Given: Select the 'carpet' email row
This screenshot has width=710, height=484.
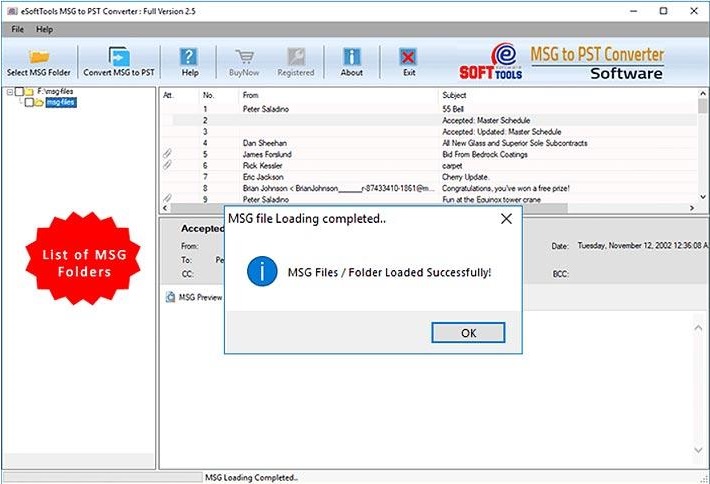Looking at the screenshot, I should click(x=429, y=166).
